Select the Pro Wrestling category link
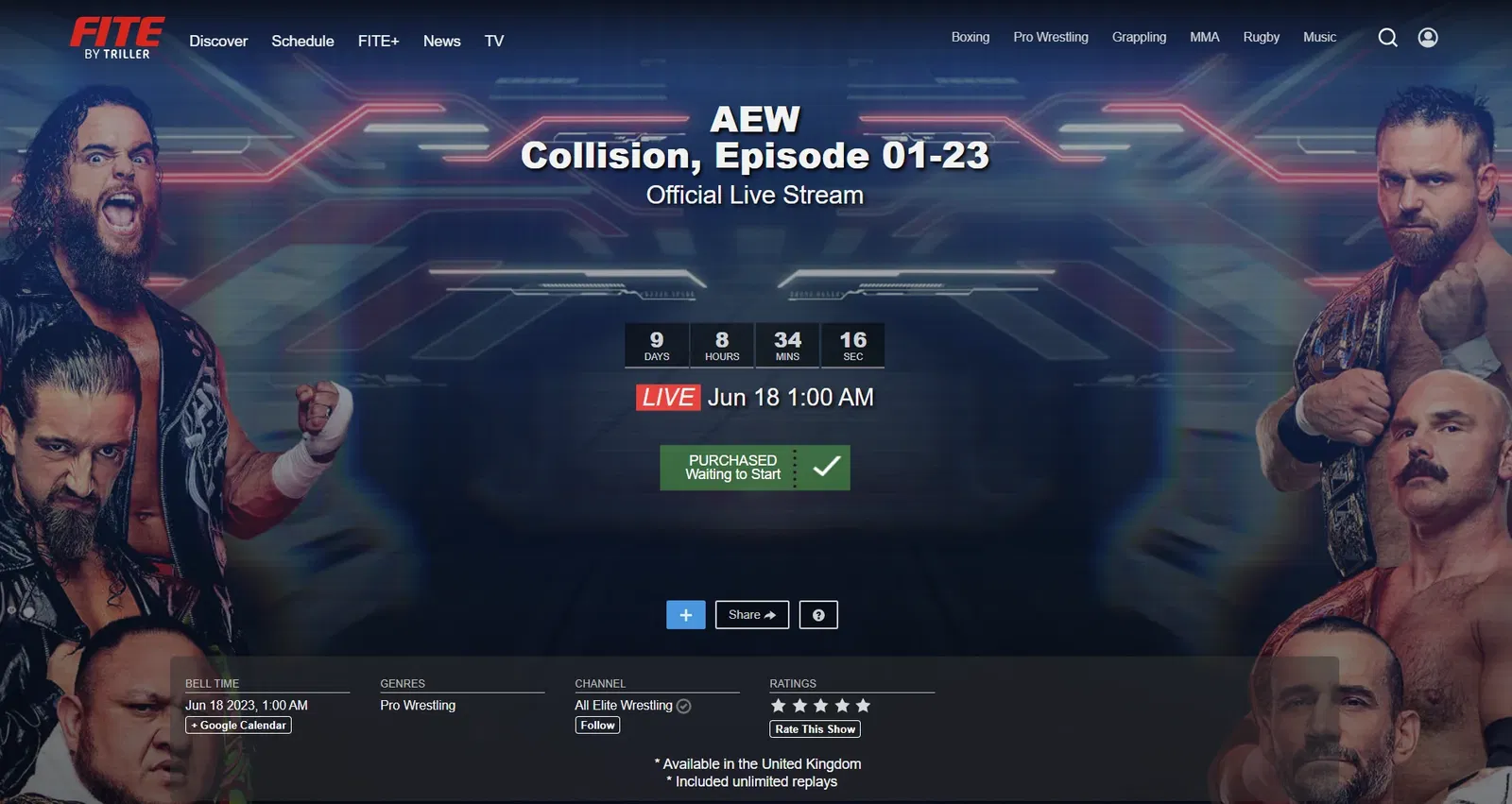Image resolution: width=1512 pixels, height=804 pixels. point(1051,38)
